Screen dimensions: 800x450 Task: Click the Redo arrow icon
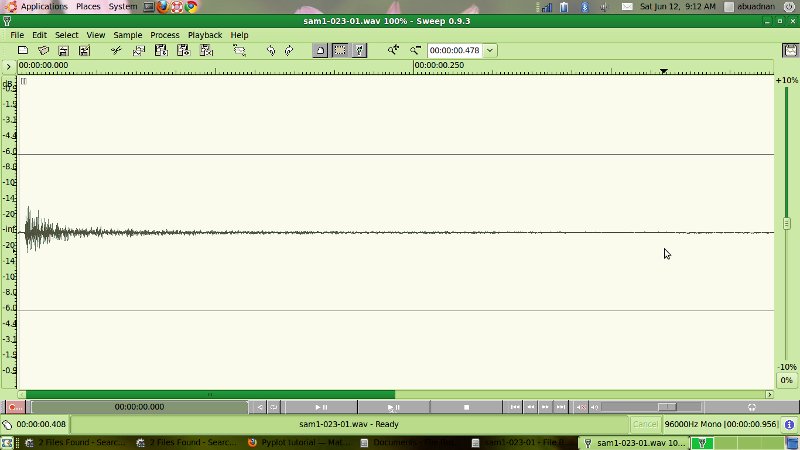pyautogui.click(x=289, y=50)
